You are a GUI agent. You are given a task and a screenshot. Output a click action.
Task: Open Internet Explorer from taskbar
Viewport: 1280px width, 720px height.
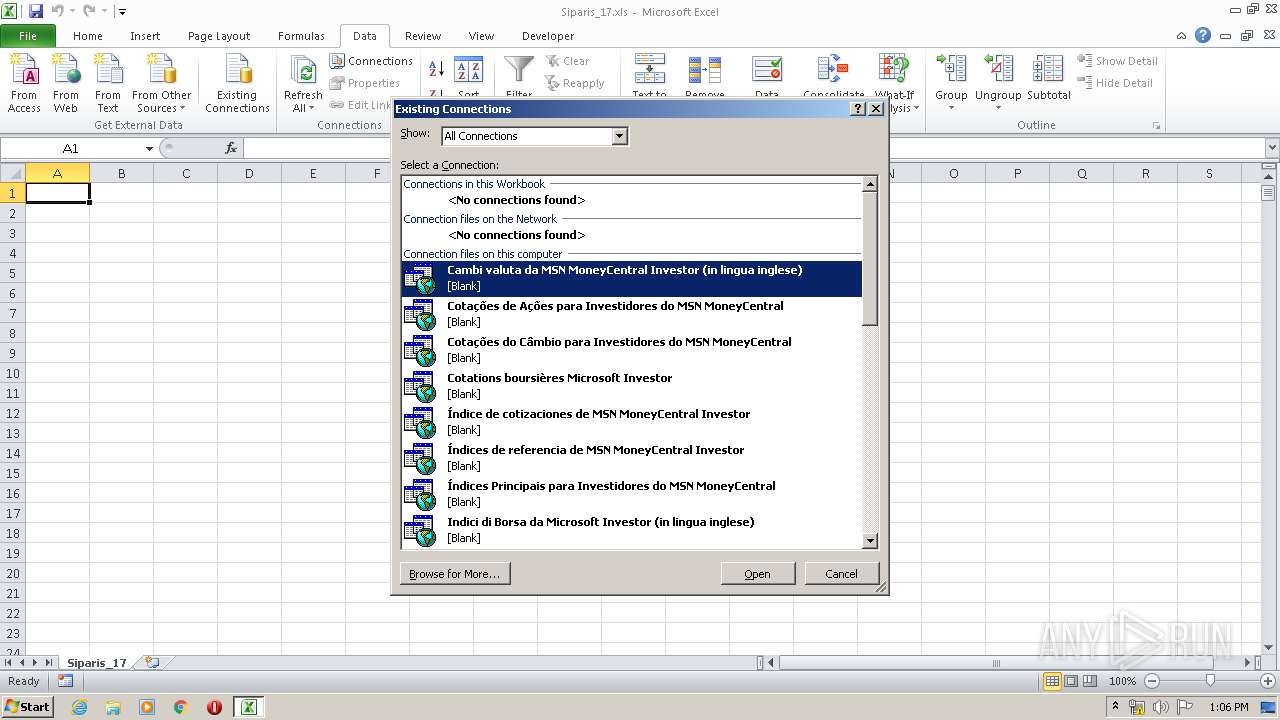[x=79, y=707]
